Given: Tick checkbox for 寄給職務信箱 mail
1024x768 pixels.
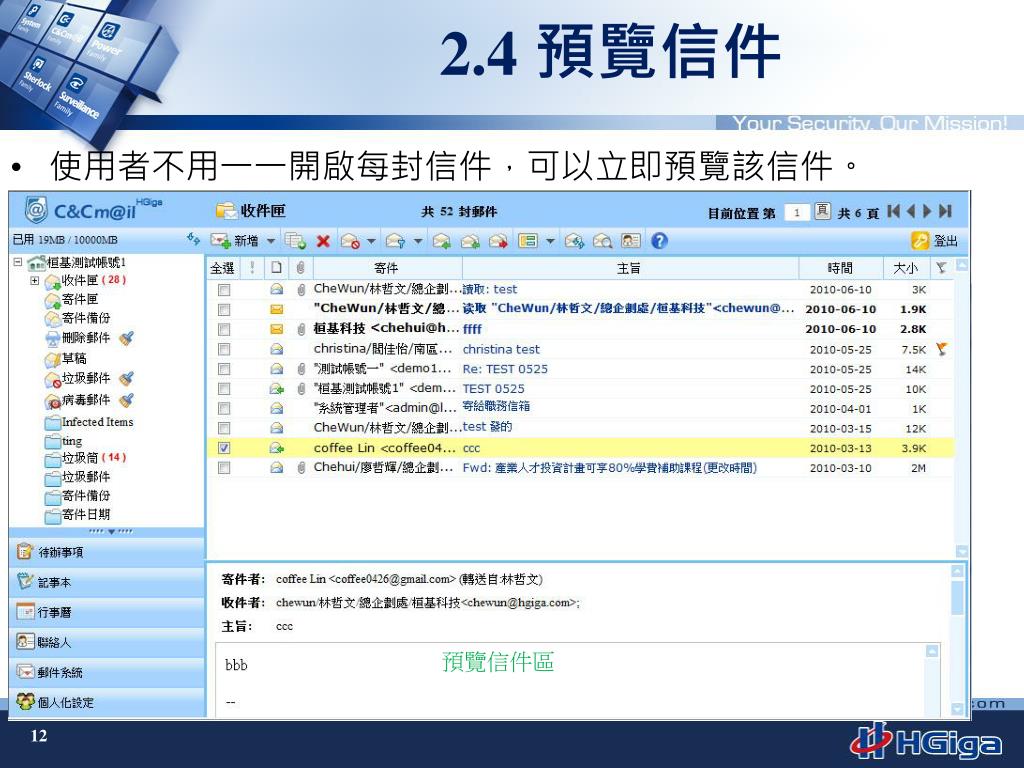Looking at the screenshot, I should tap(224, 408).
